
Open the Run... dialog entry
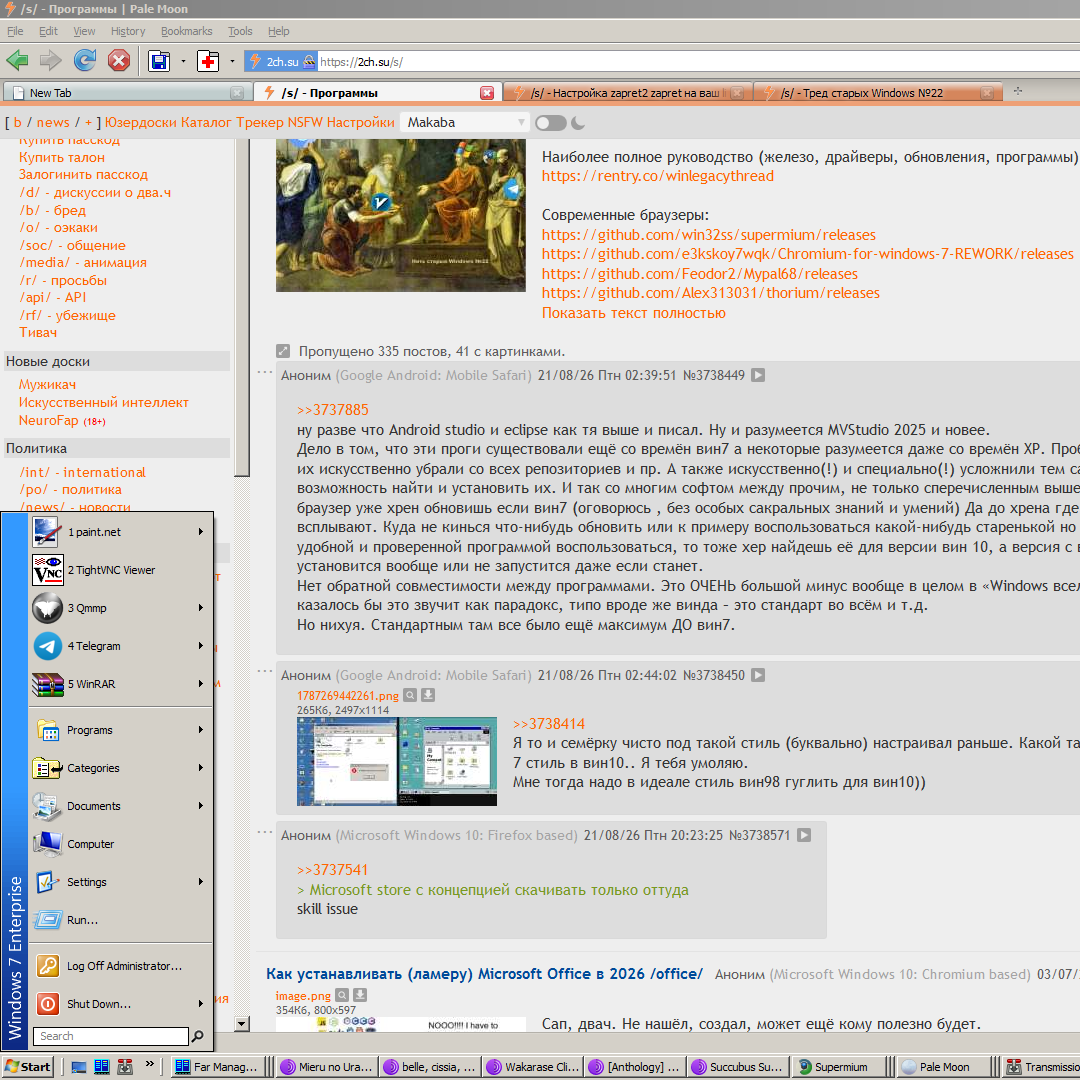point(121,920)
